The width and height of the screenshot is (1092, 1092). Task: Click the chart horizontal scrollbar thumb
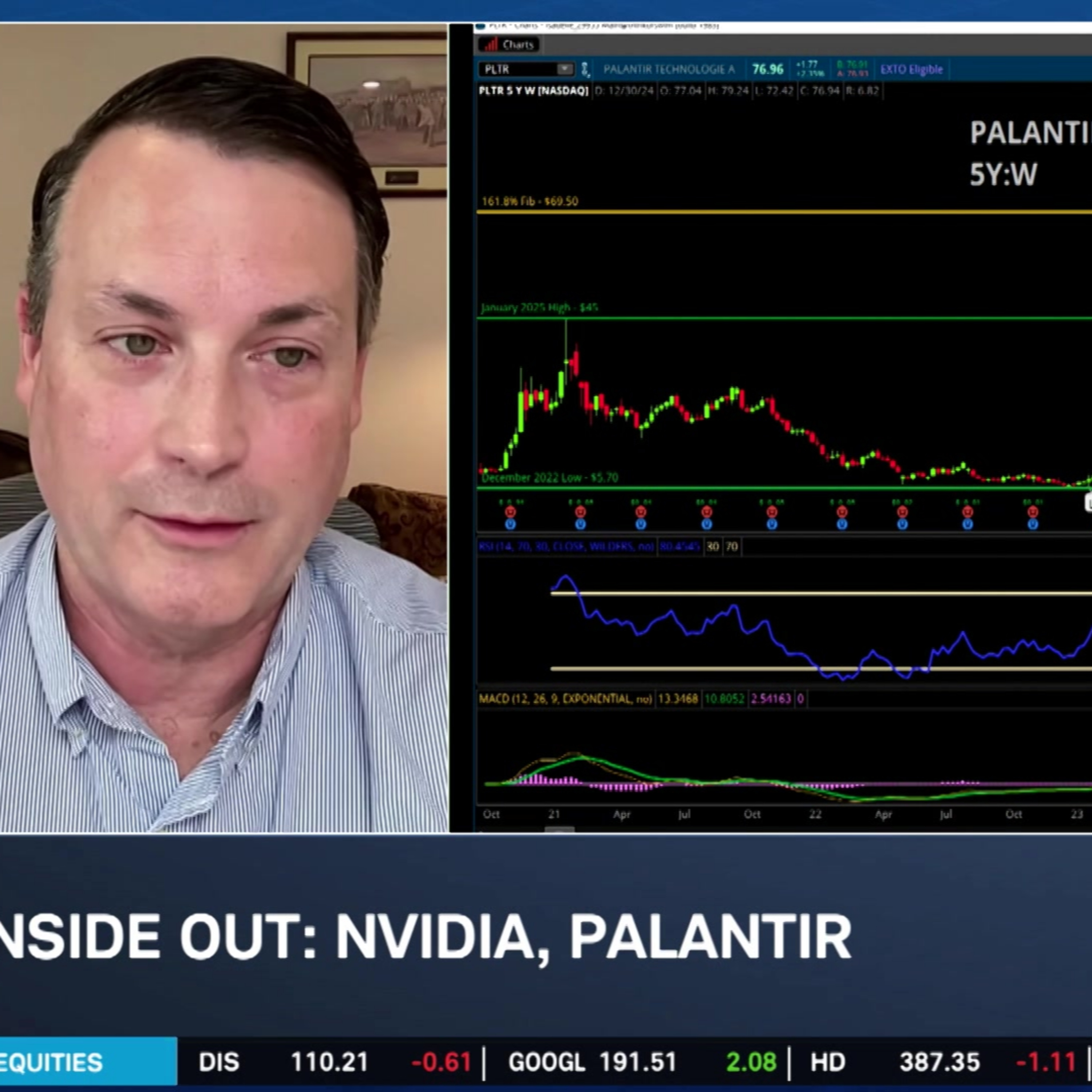[559, 829]
